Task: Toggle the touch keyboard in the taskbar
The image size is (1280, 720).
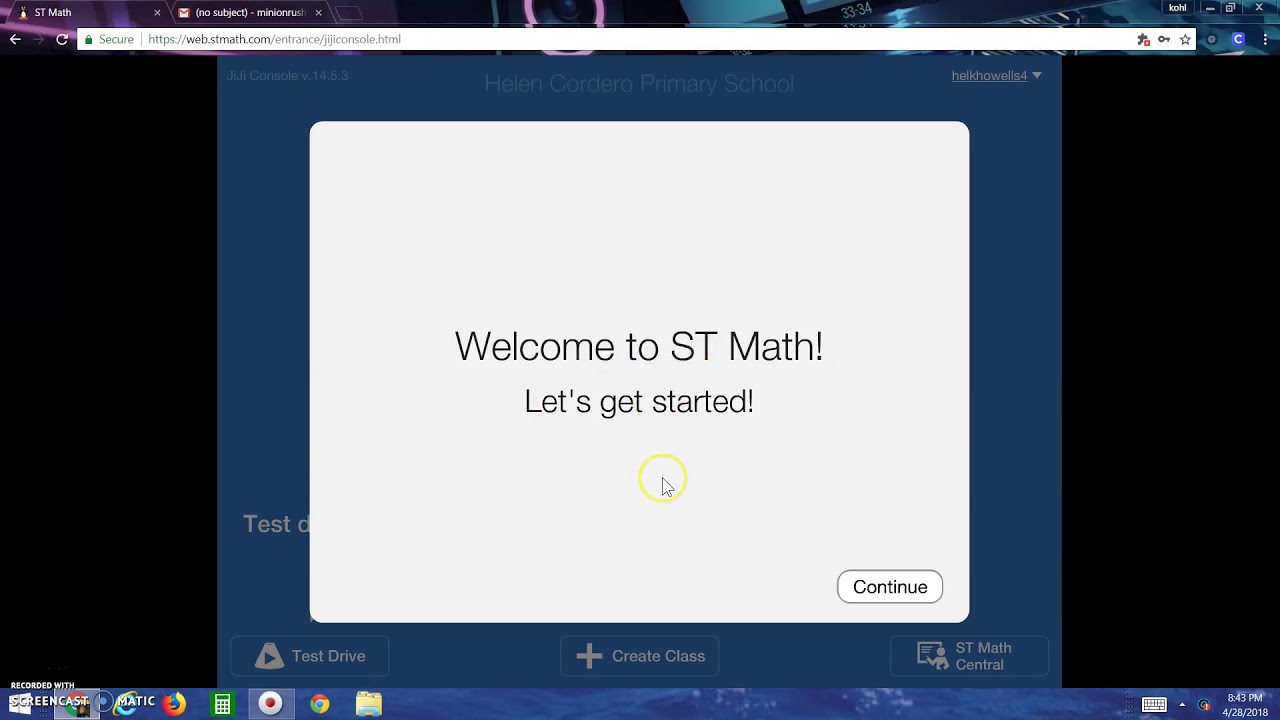Action: coord(1154,704)
